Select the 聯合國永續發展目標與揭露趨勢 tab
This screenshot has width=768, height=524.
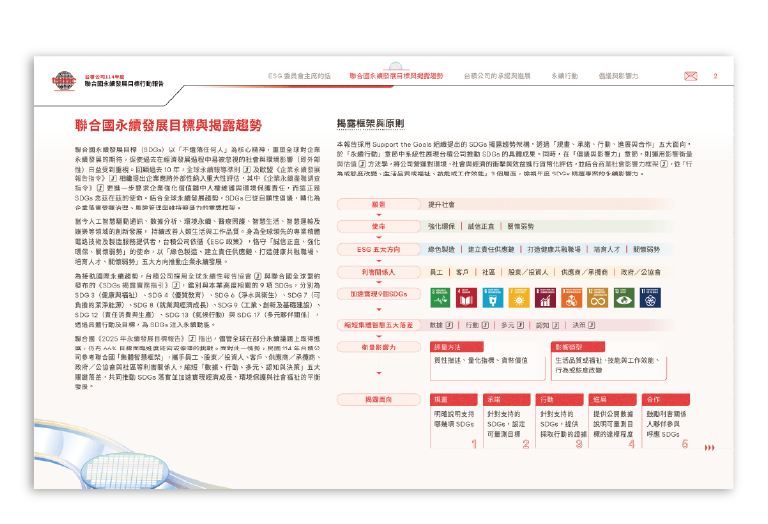pyautogui.click(x=396, y=76)
